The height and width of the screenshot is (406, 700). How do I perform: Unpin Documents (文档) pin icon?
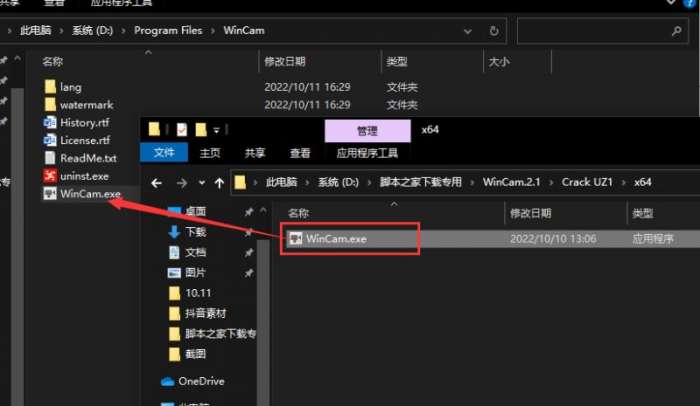[x=249, y=253]
